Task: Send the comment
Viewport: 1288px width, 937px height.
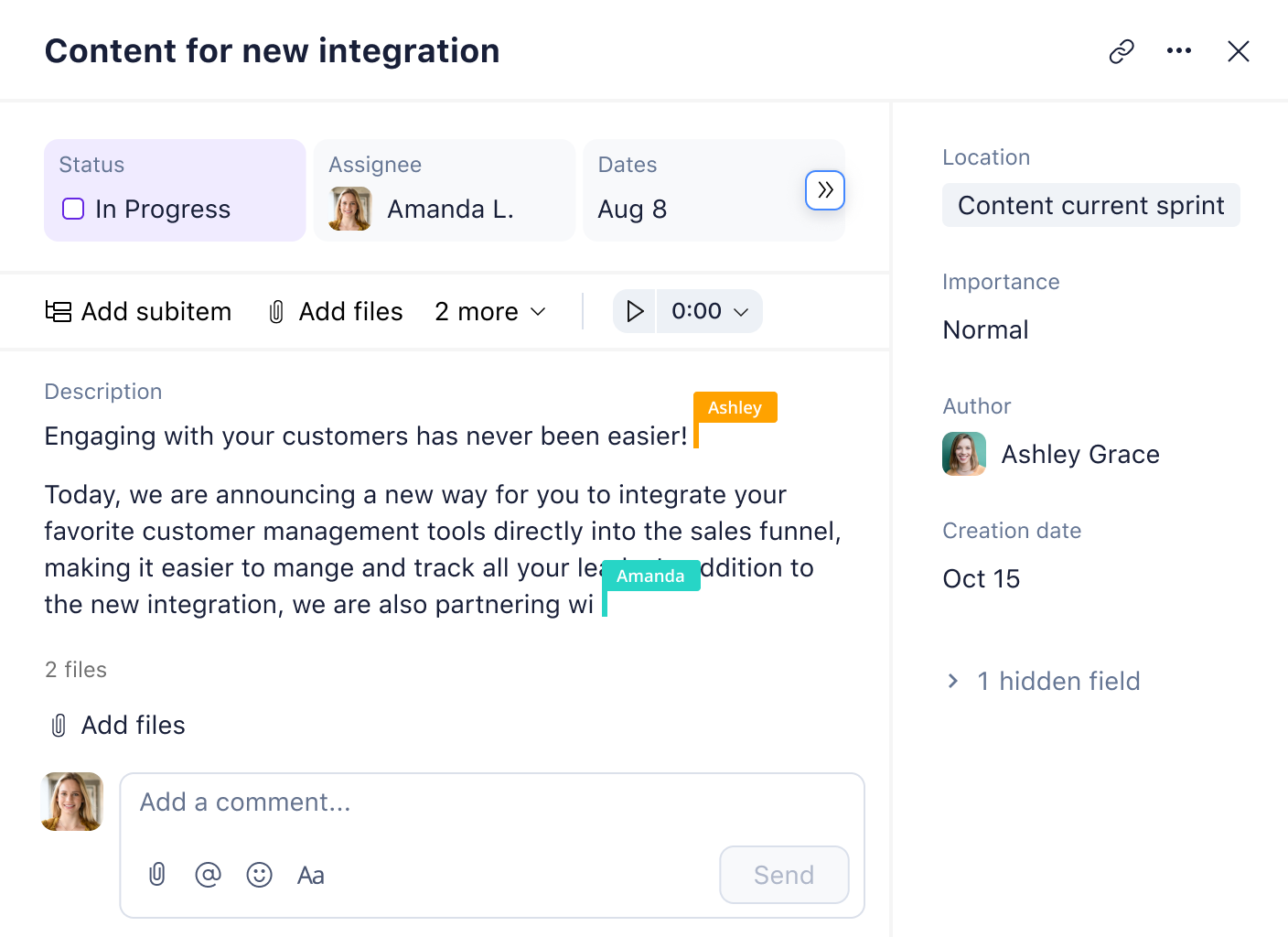Action: (783, 875)
